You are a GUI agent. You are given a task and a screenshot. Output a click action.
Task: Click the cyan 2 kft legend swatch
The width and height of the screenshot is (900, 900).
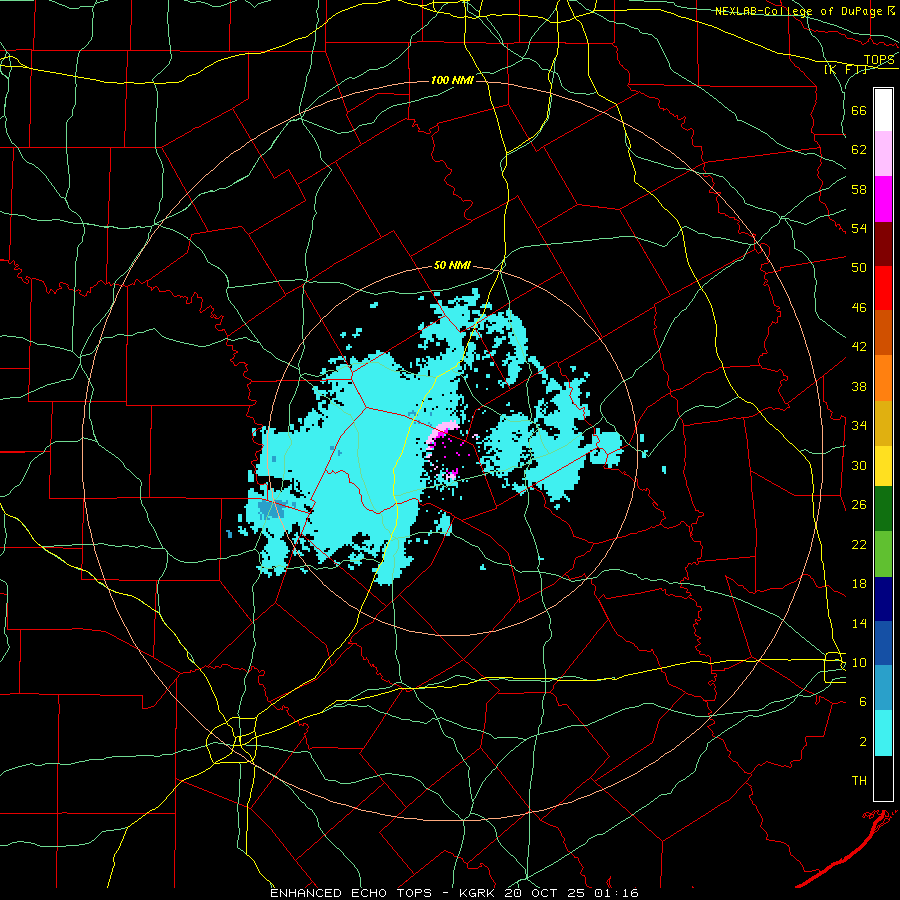click(x=883, y=733)
